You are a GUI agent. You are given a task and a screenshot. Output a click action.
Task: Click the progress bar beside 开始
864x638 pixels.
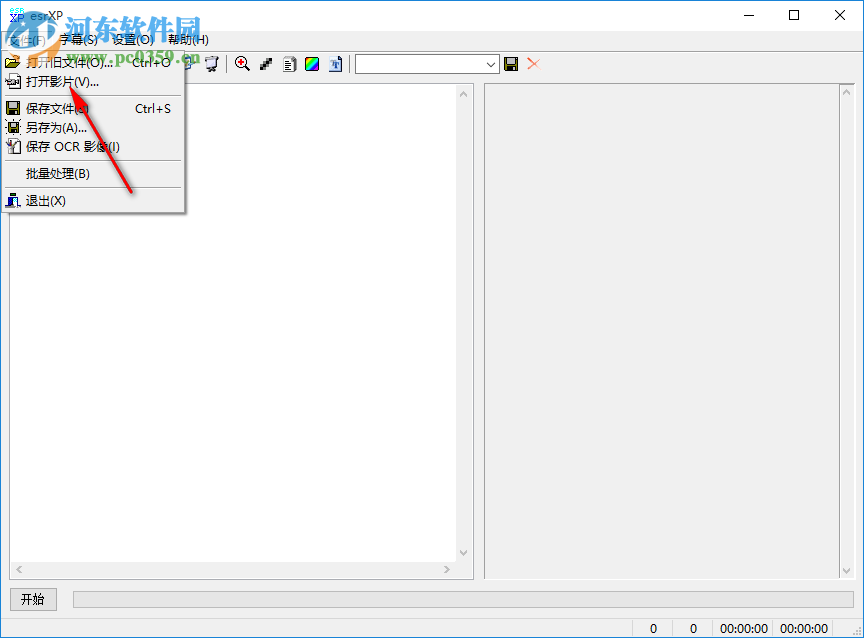coord(463,599)
